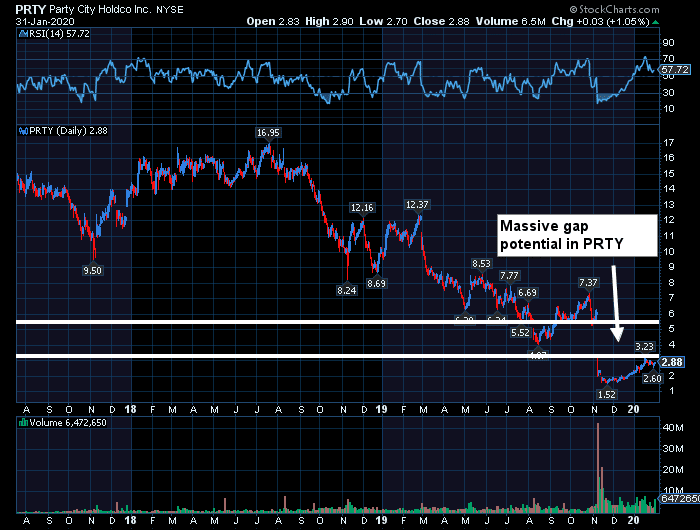Click the 12.37 high price label
This screenshot has height=530, width=700.
point(417,204)
